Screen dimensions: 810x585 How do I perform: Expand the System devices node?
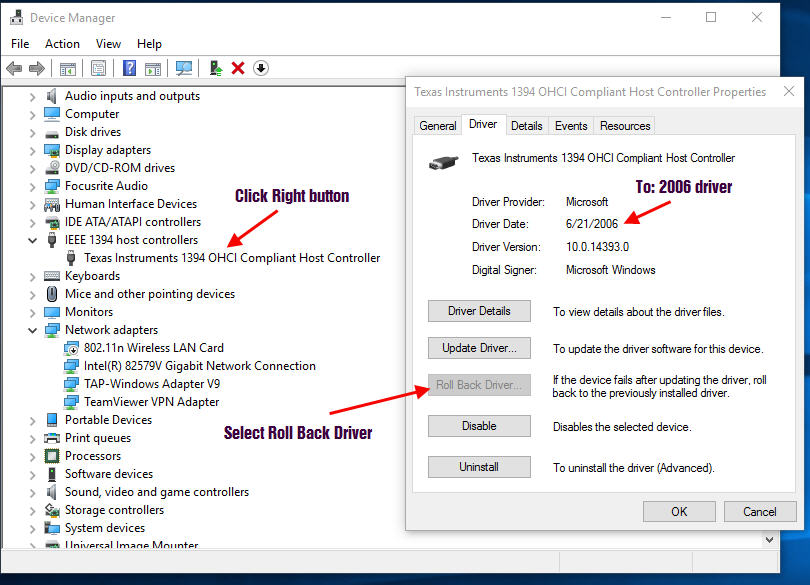pyautogui.click(x=33, y=529)
